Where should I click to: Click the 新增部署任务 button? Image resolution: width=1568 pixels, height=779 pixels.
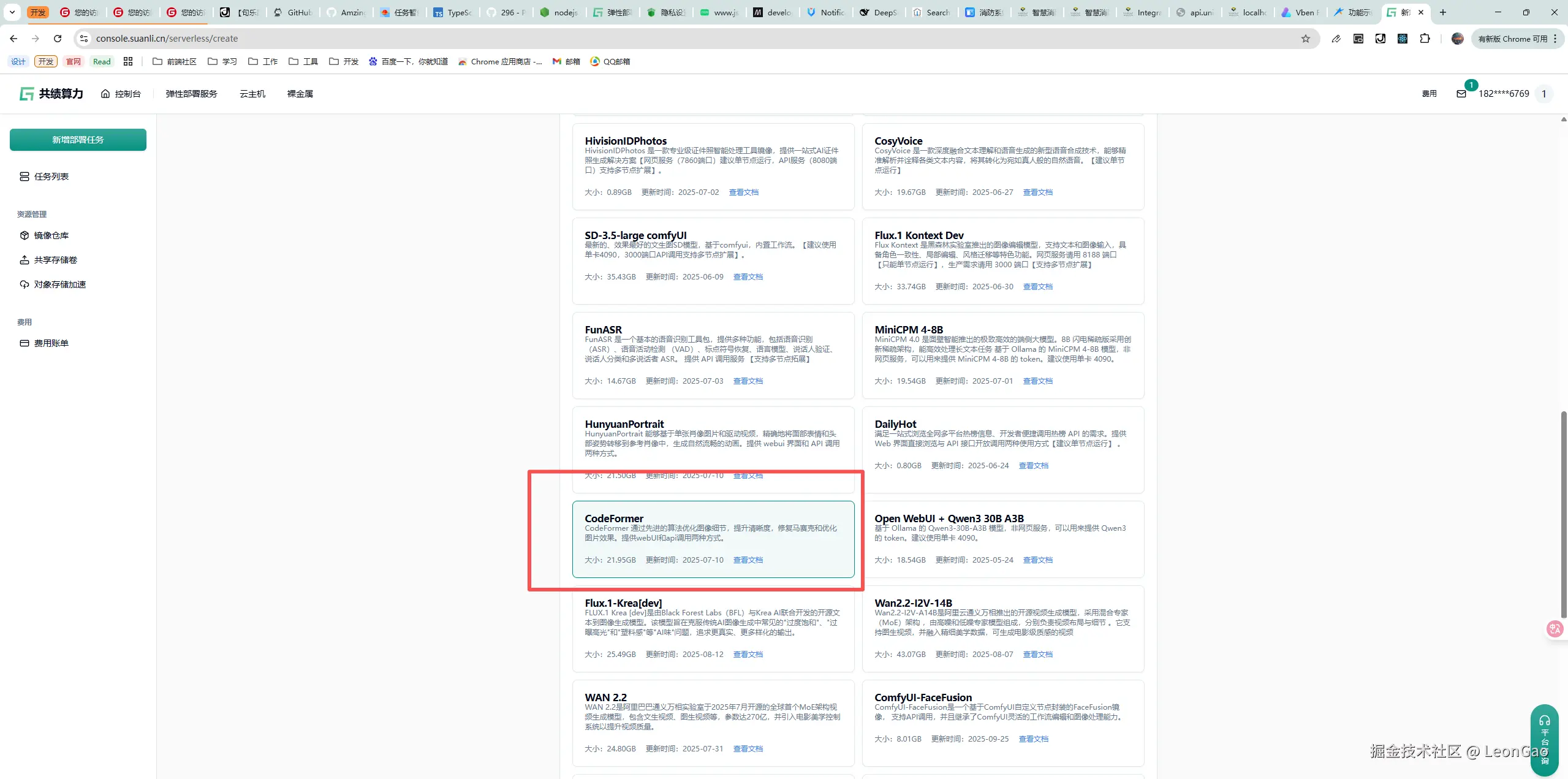[78, 140]
